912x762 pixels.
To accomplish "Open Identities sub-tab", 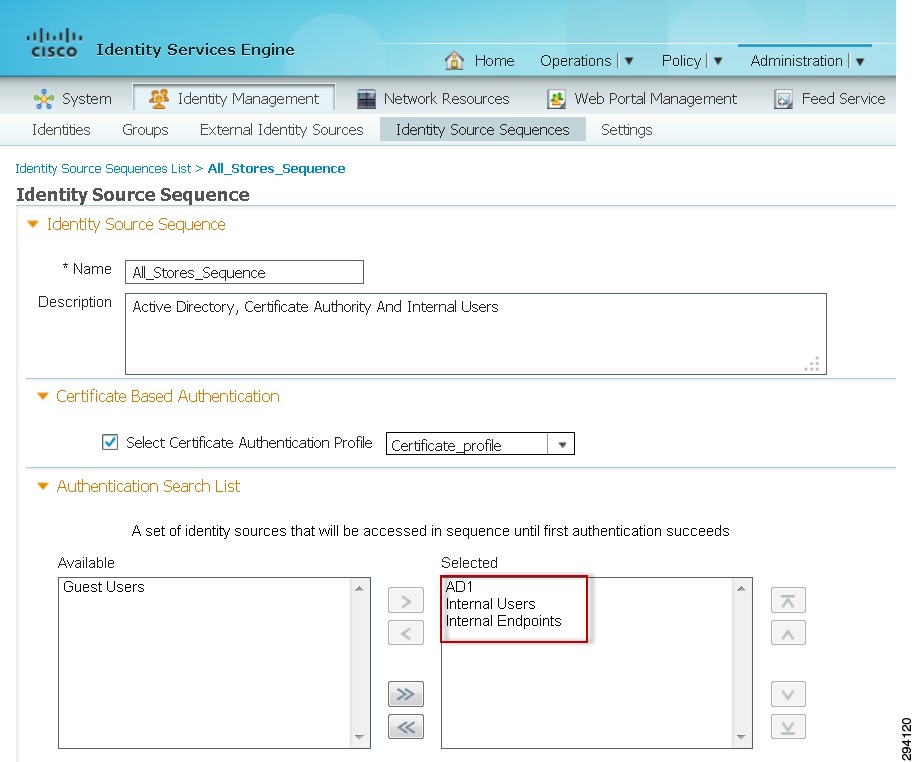I will tap(61, 130).
